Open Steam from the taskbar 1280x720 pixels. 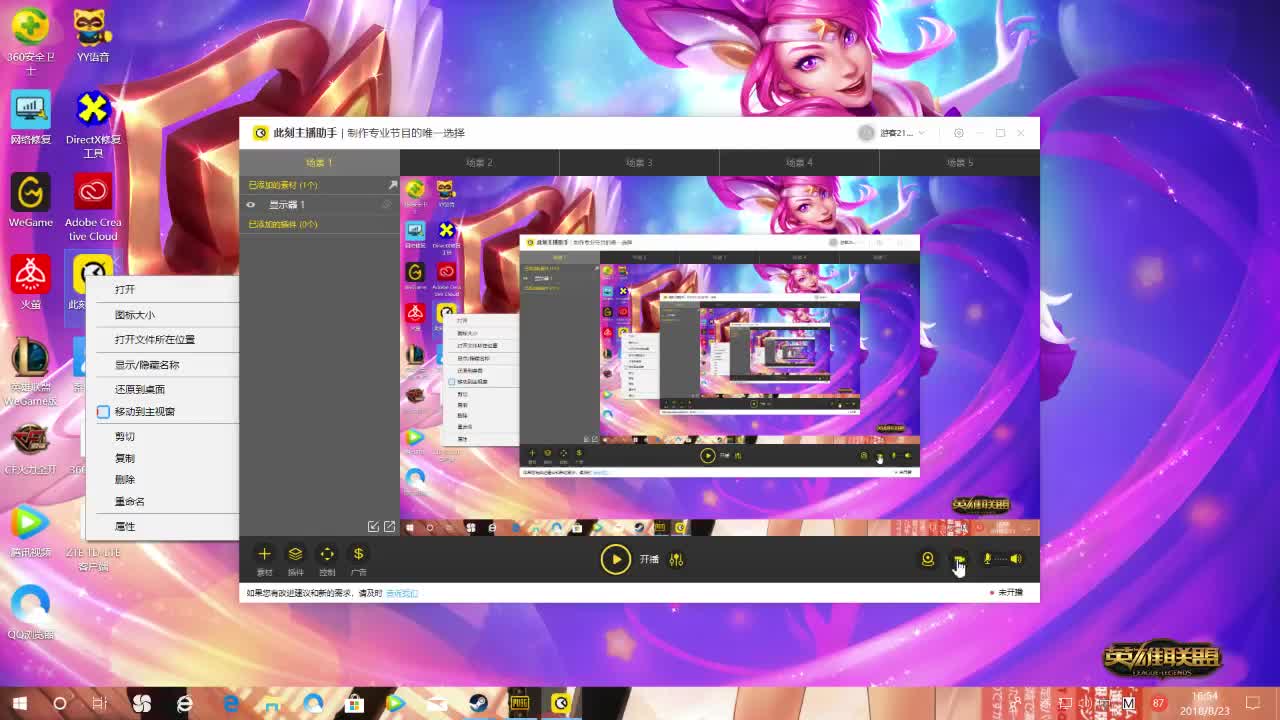coord(478,703)
